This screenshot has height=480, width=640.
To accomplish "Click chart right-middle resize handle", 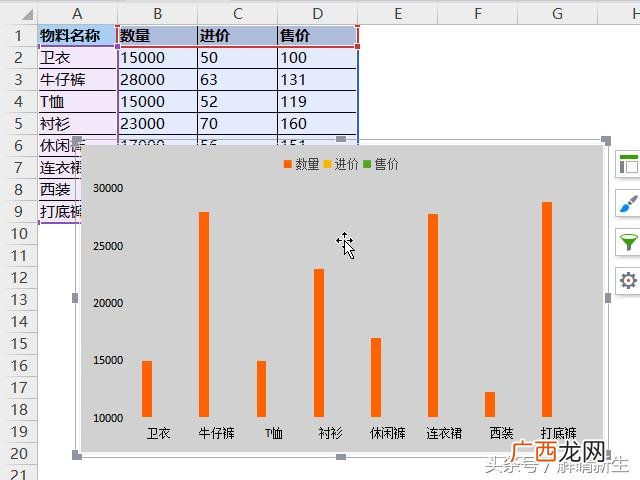I will click(608, 298).
